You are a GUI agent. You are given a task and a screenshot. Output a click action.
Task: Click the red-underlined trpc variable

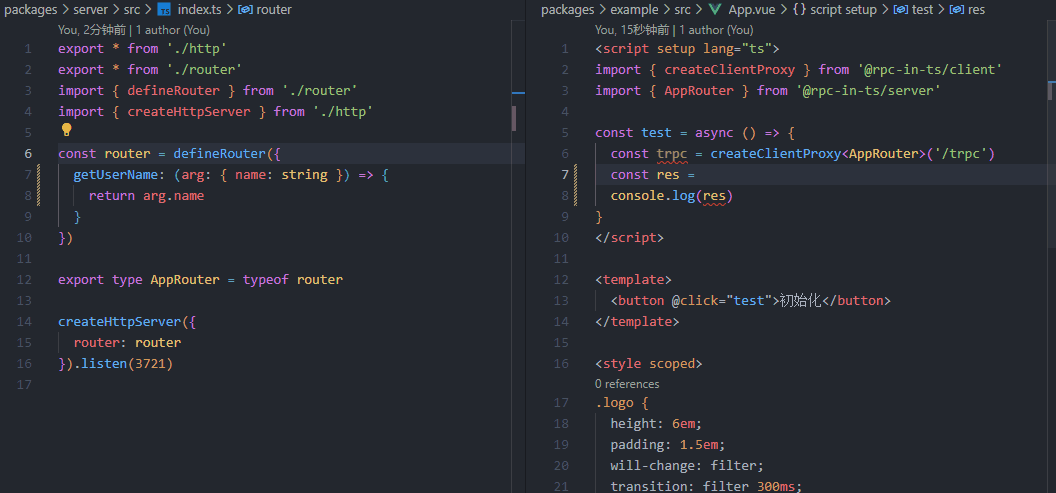[x=672, y=154]
